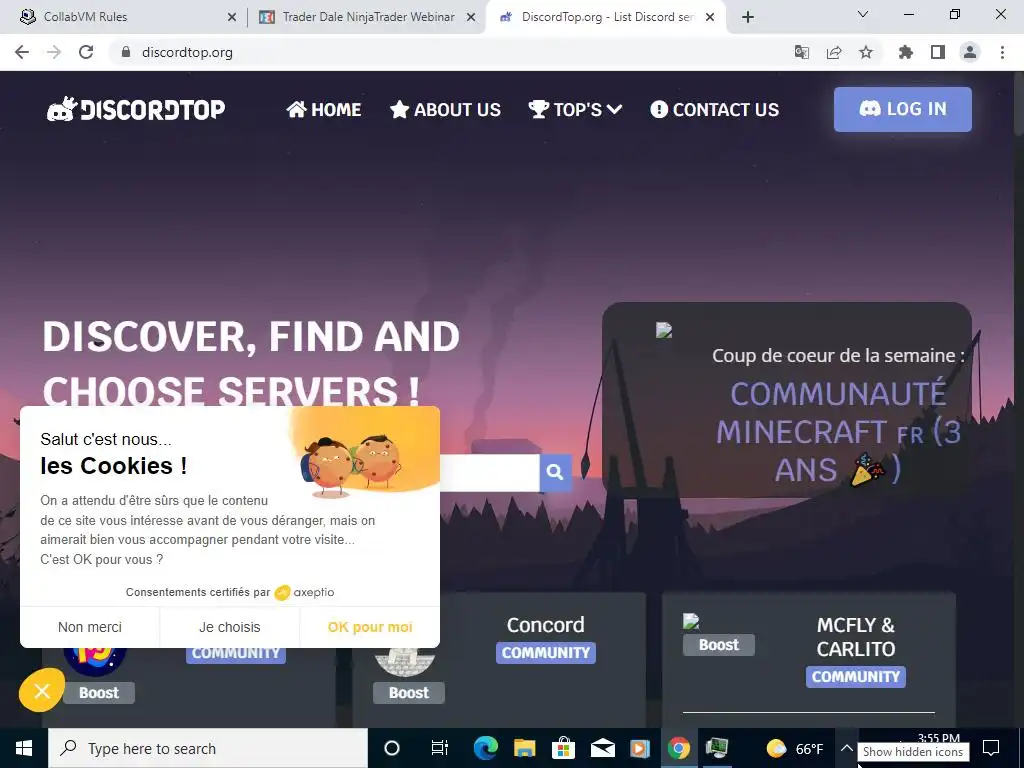Click Boost badge on MCFLY & CARLITO card
1024x768 pixels.
coord(719,645)
